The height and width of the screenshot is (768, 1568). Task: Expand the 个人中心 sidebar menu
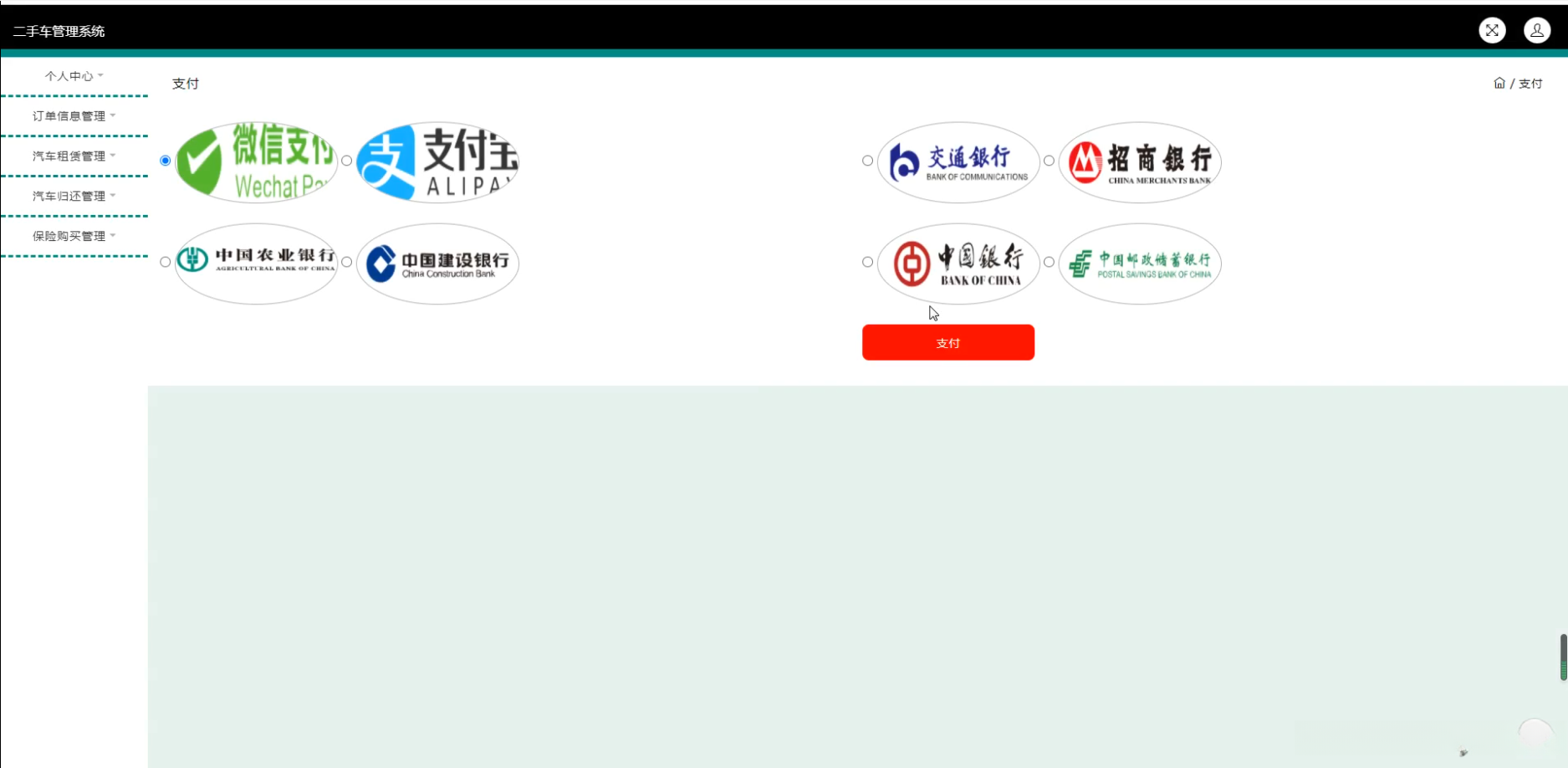click(x=74, y=76)
